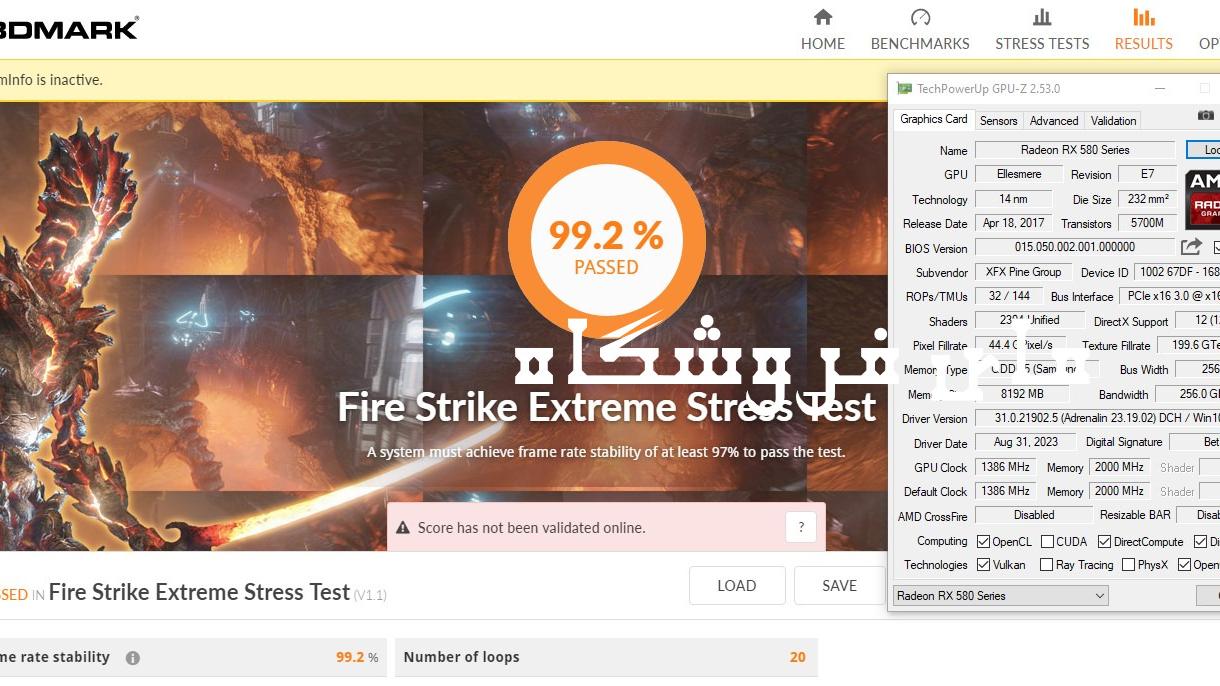
Task: Click the Technology value 14 nm
Action: (1013, 199)
